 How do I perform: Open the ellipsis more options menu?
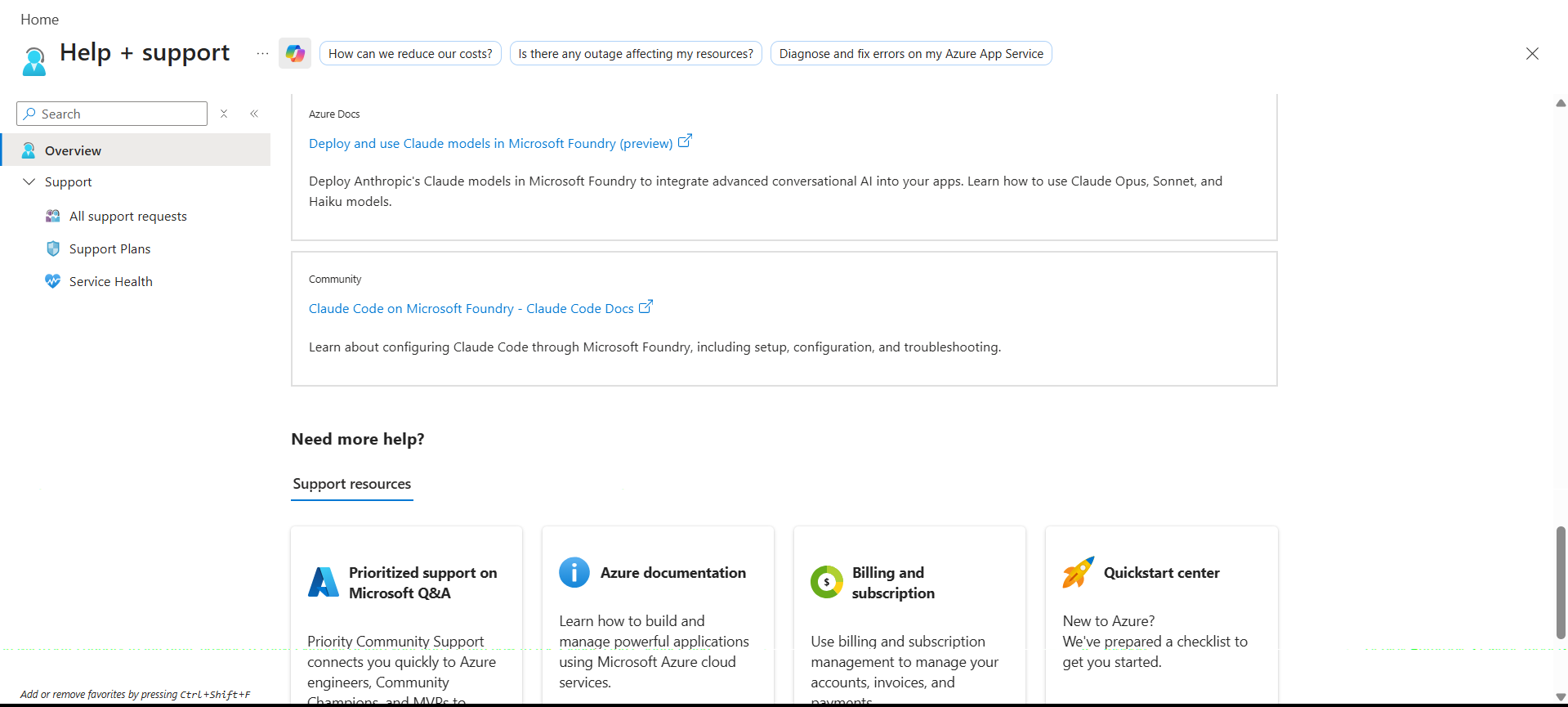(x=262, y=54)
